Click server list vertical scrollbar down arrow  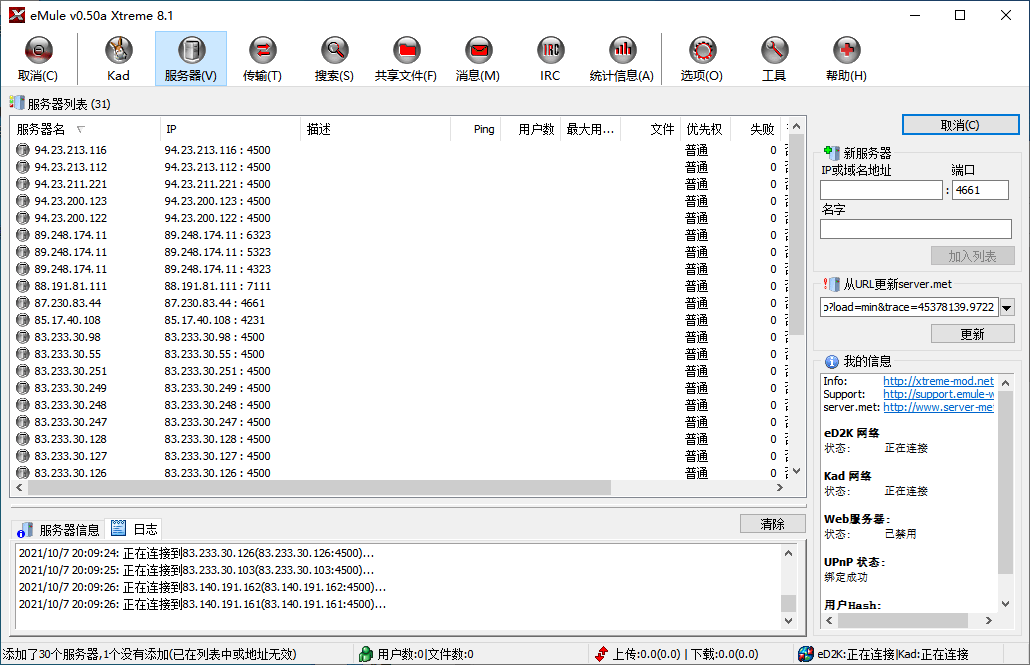[x=796, y=471]
